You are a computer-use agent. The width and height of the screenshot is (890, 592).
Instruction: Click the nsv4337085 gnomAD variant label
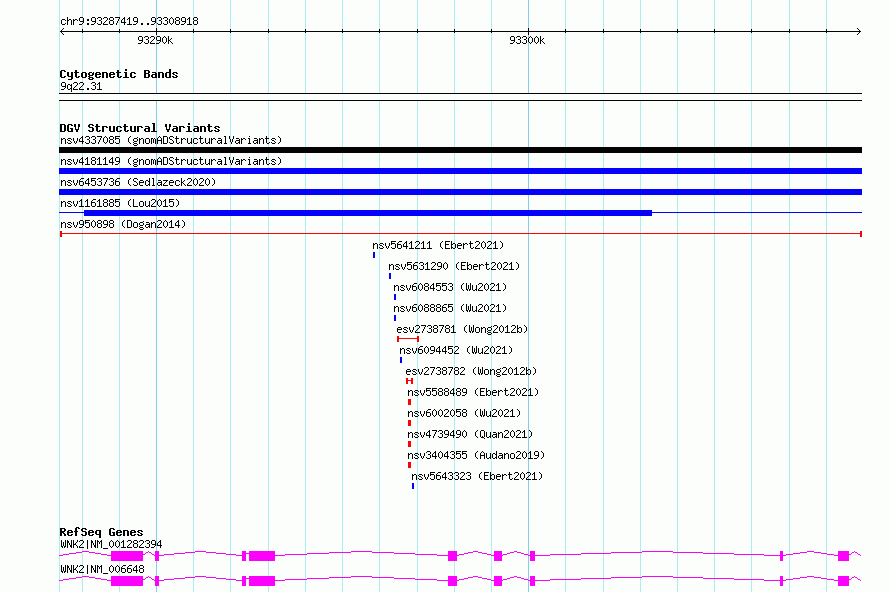pos(171,140)
